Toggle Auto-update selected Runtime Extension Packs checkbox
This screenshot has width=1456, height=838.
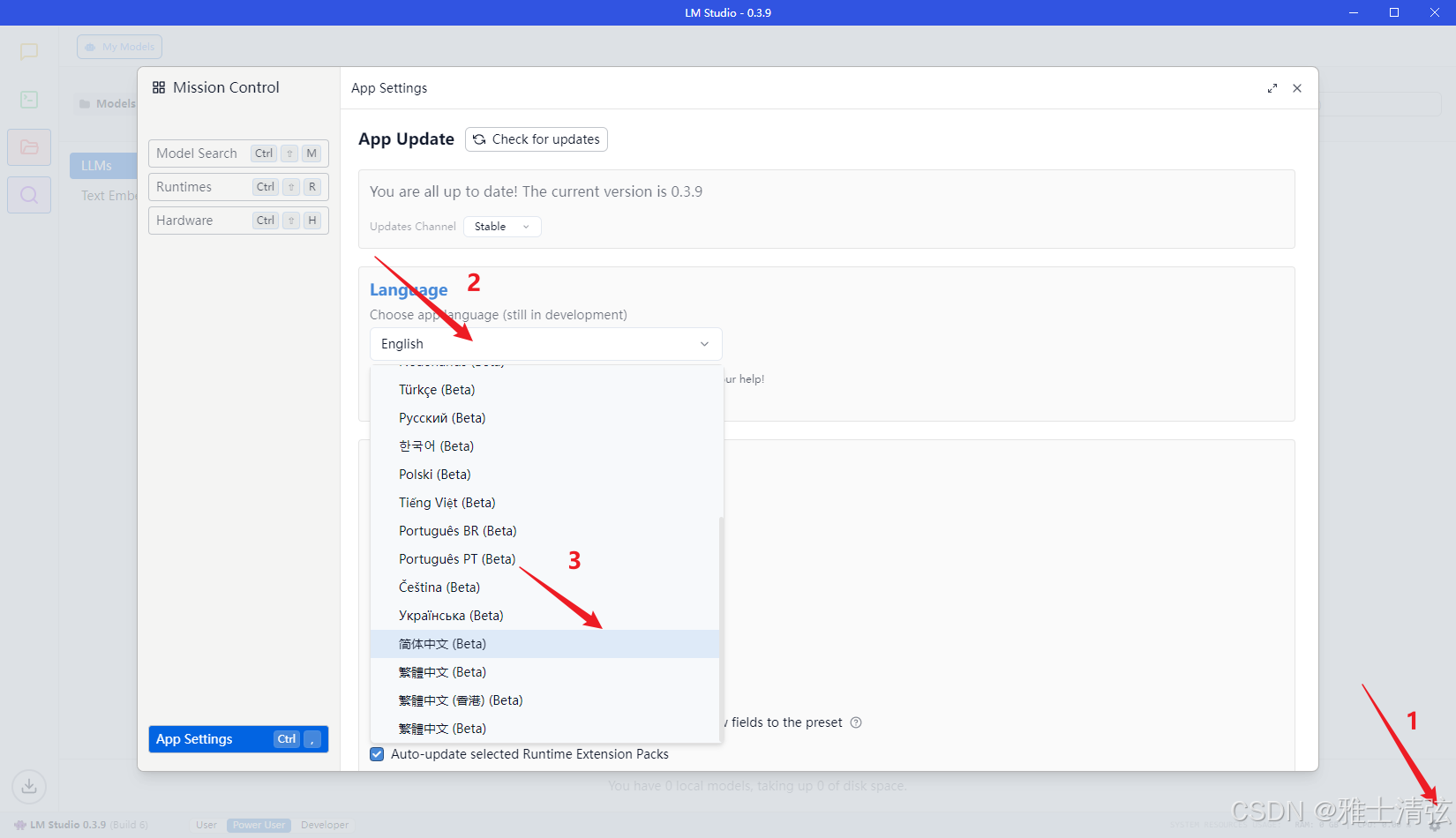(377, 754)
